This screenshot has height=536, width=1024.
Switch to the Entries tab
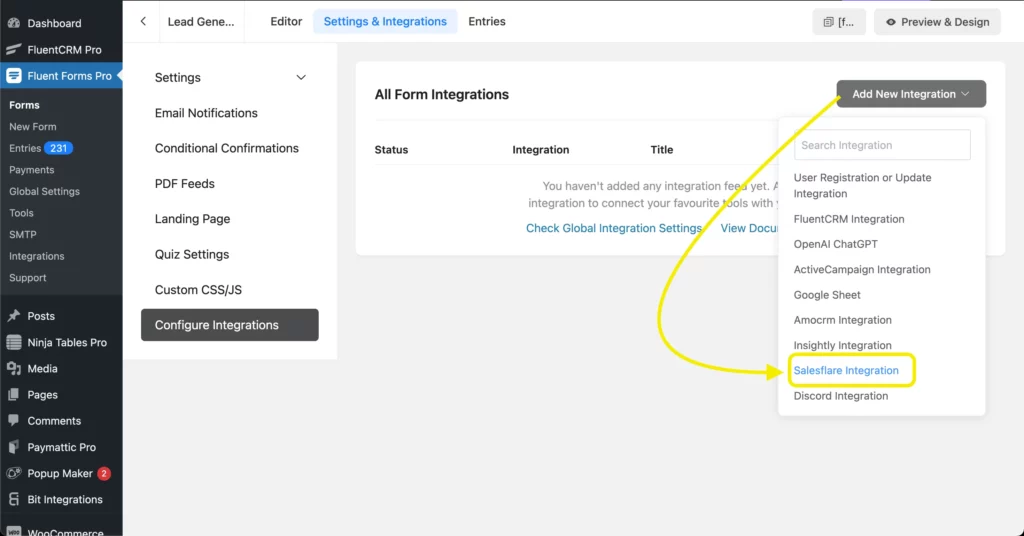487,22
